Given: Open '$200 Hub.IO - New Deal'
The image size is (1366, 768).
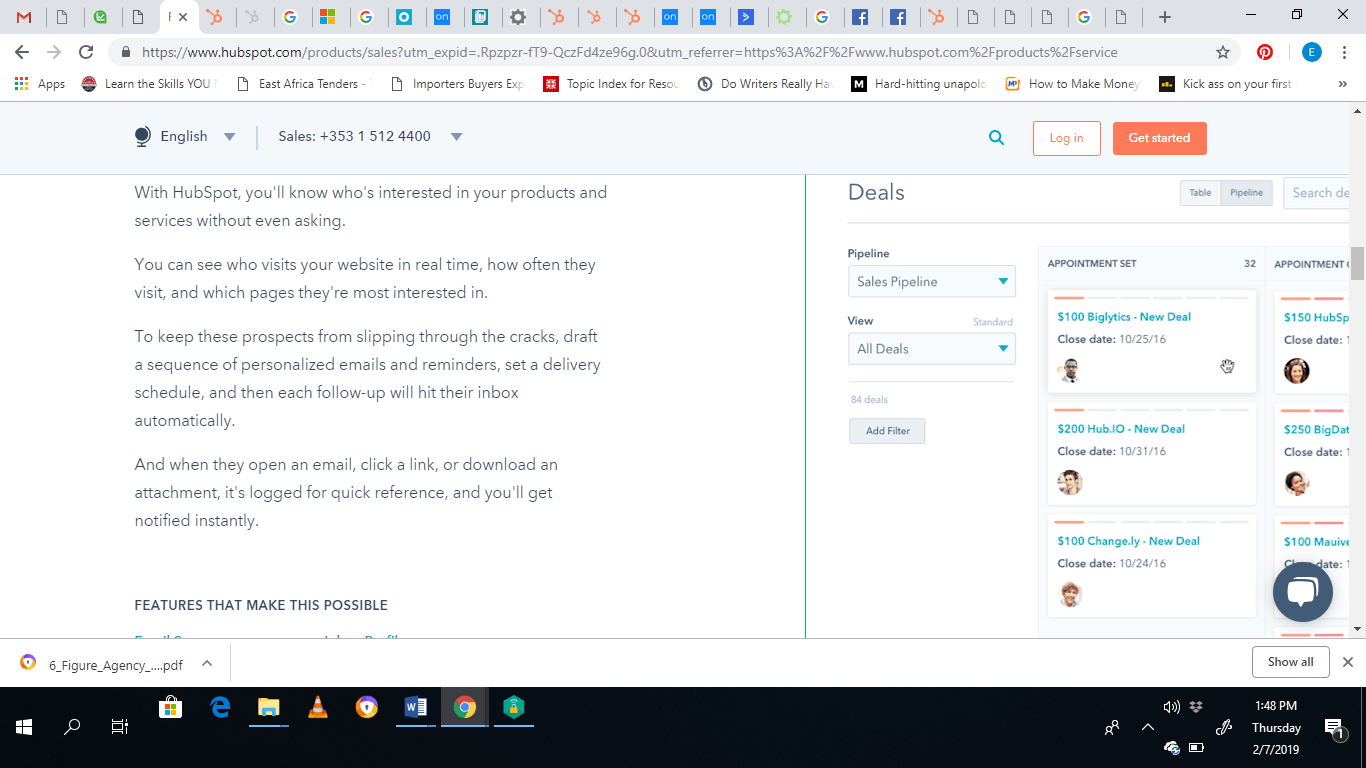Looking at the screenshot, I should point(1121,429).
